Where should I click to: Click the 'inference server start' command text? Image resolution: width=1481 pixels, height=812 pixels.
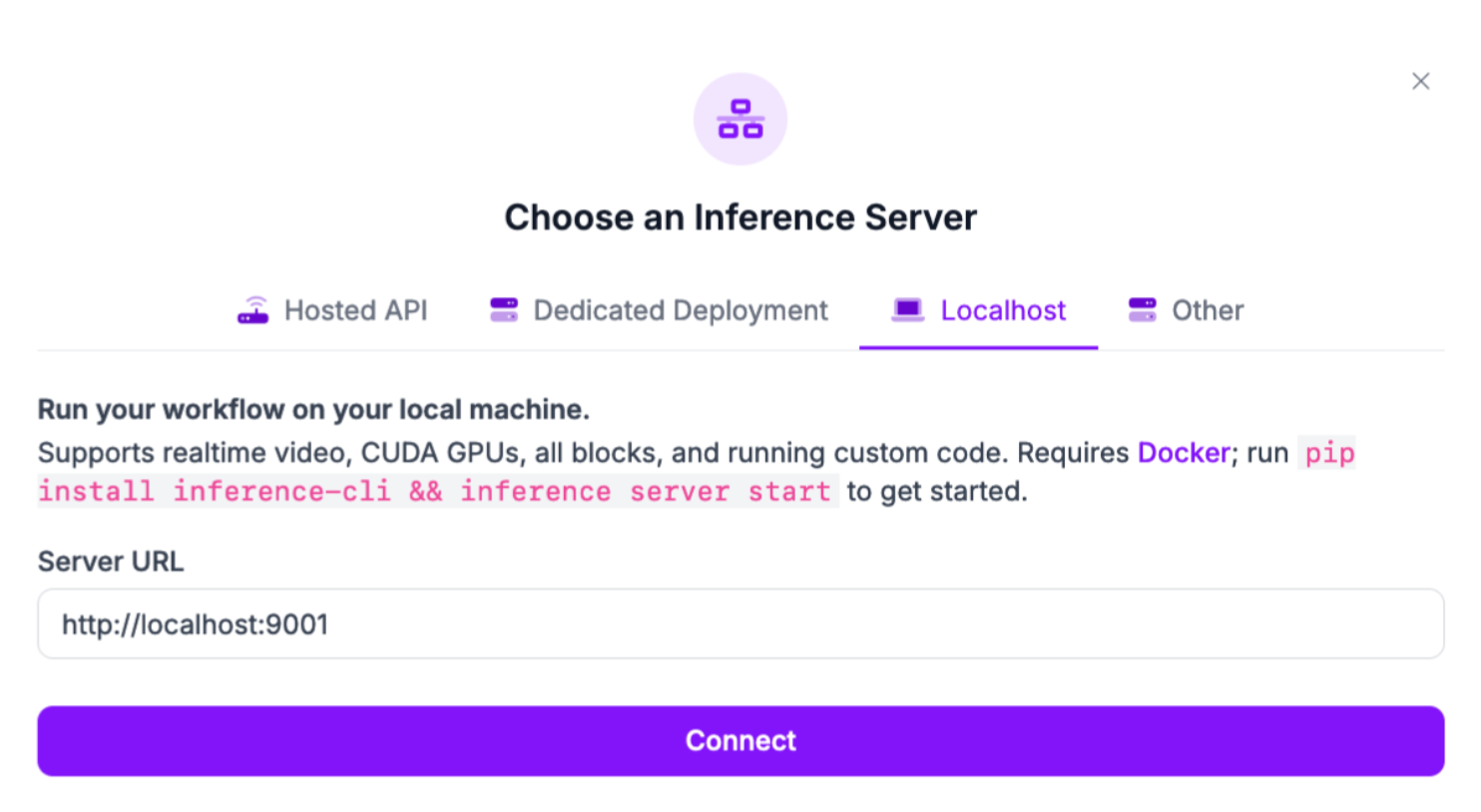click(x=645, y=492)
